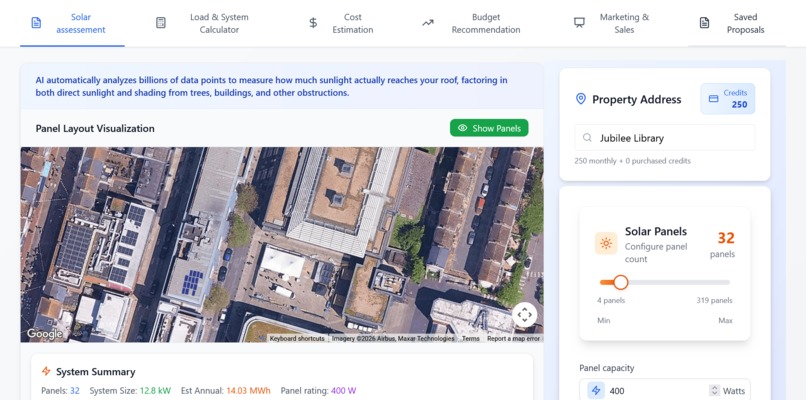
Task: Click the lightning icon beside System Summary
Action: 46,371
